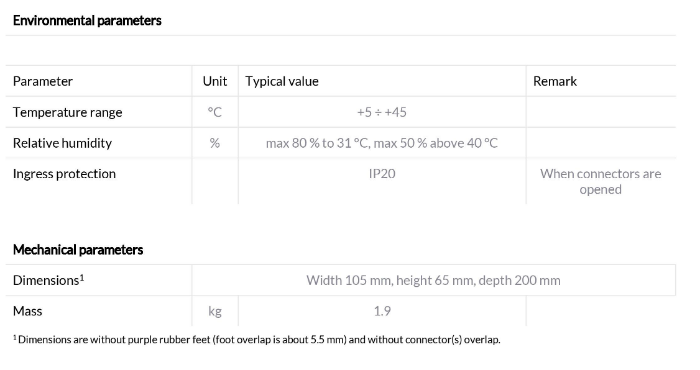Click the 'Mechanical parameters' heading
The image size is (700, 370).
[78, 249]
